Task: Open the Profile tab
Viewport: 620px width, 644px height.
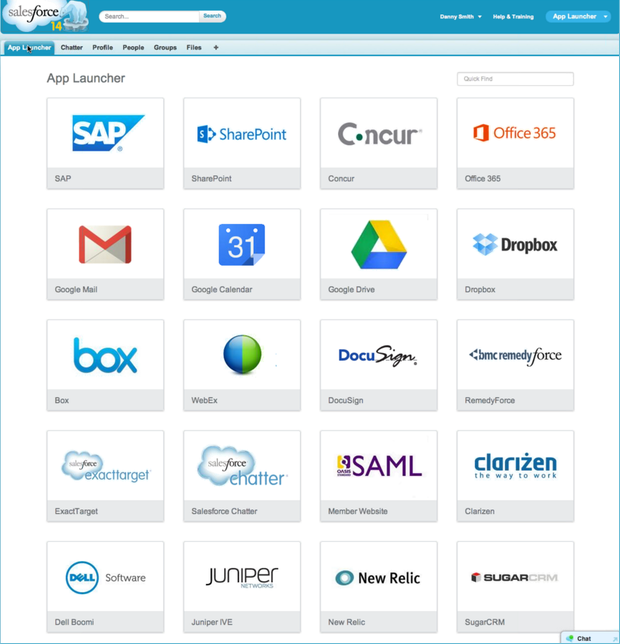Action: tap(103, 48)
